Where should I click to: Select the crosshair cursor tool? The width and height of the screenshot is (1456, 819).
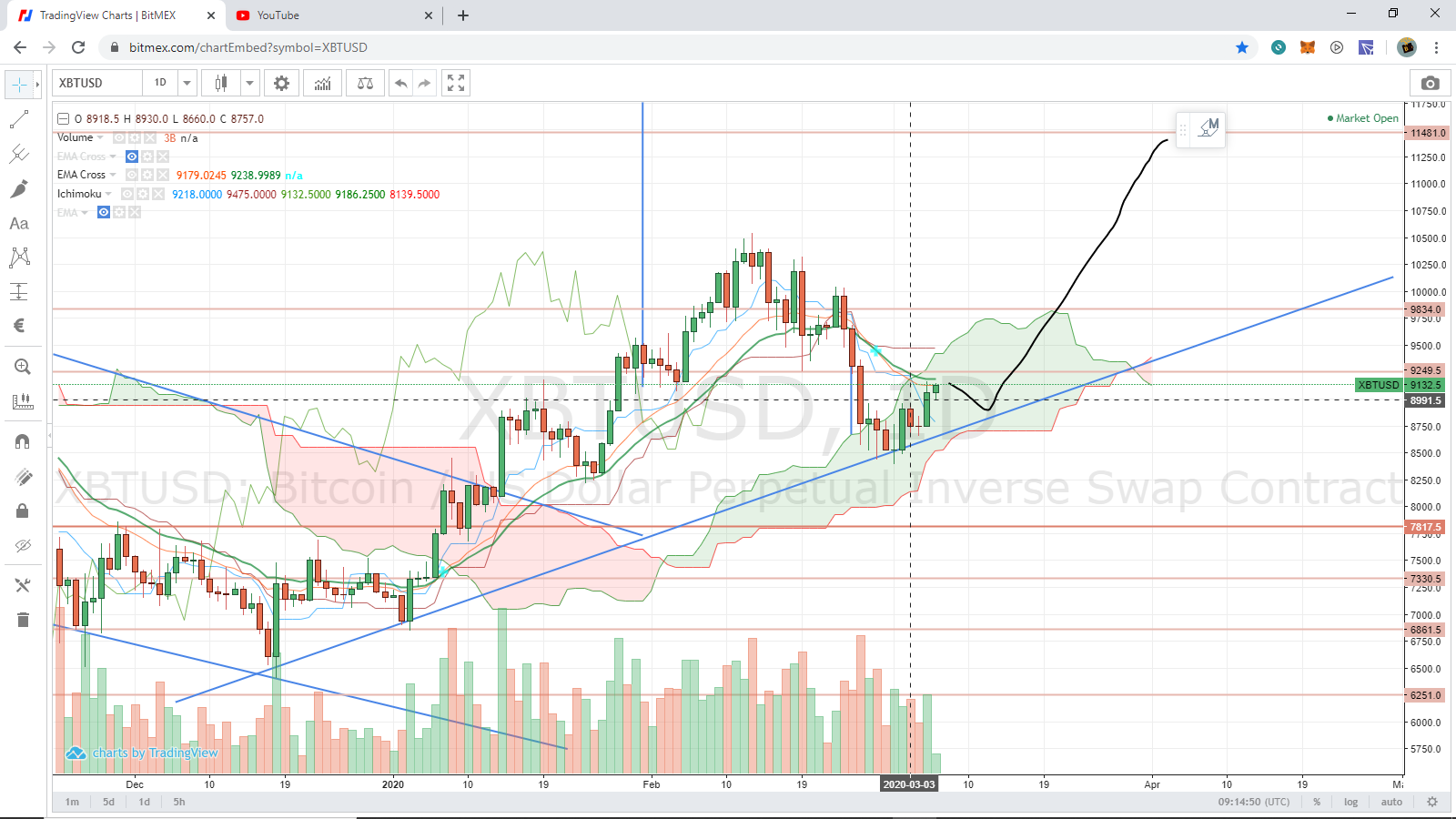point(19,84)
